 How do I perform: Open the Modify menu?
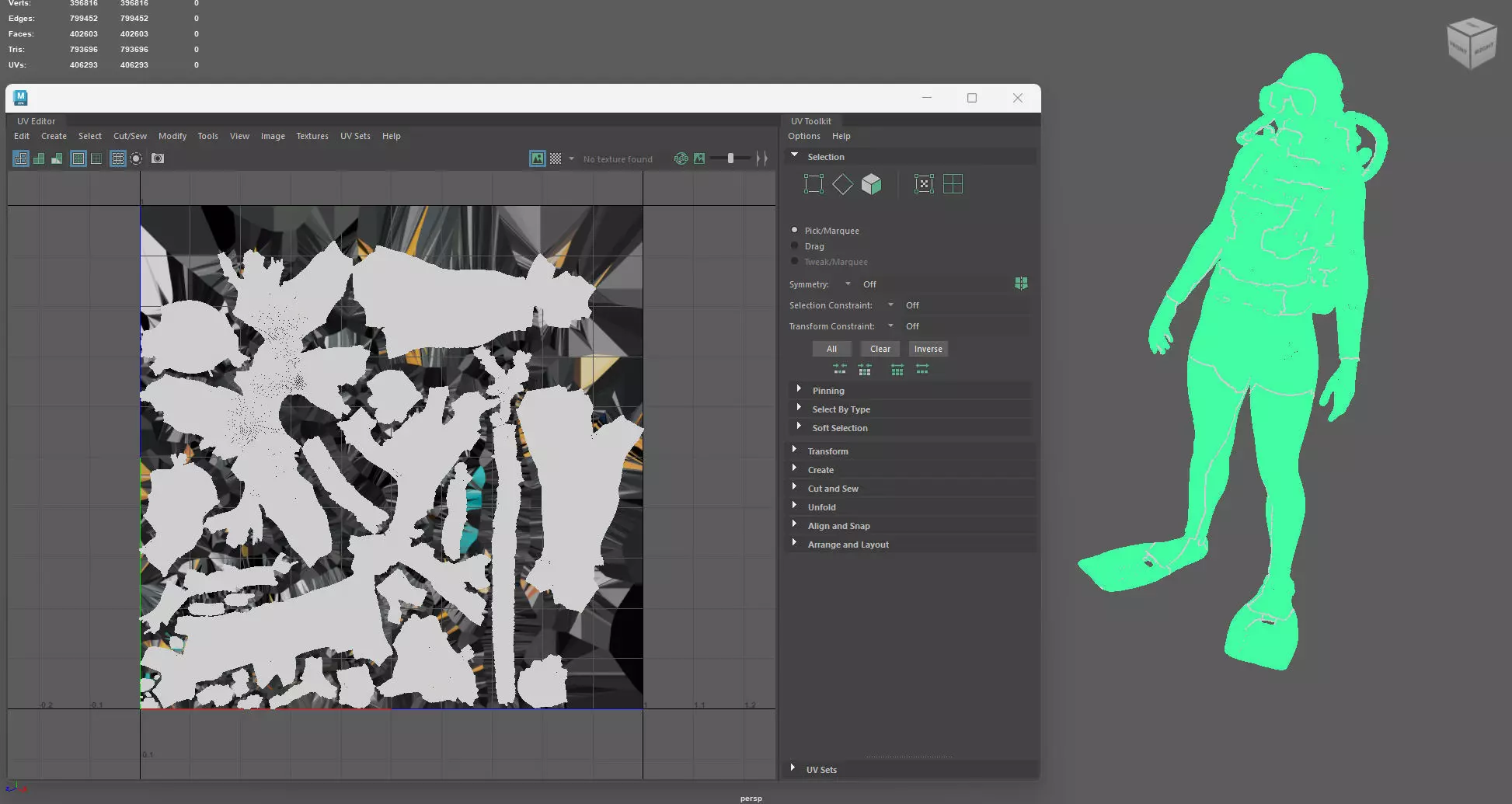pos(172,136)
